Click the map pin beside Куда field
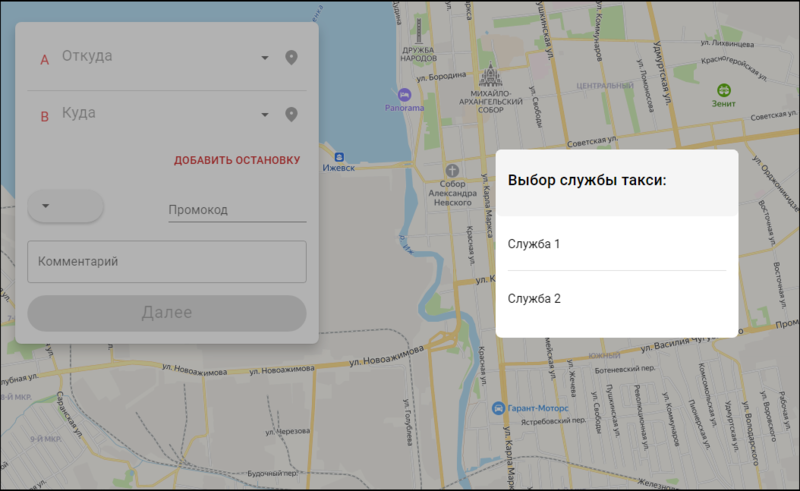The width and height of the screenshot is (800, 491). click(x=291, y=114)
